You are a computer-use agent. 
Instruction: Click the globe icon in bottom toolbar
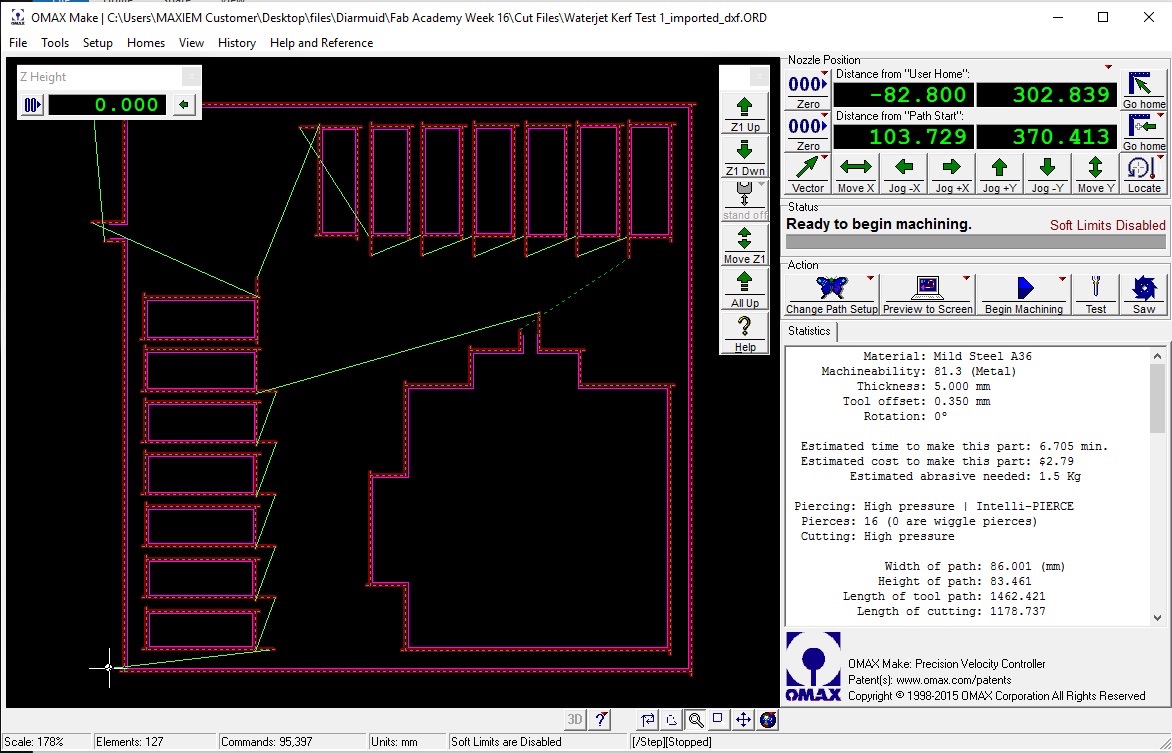point(768,719)
